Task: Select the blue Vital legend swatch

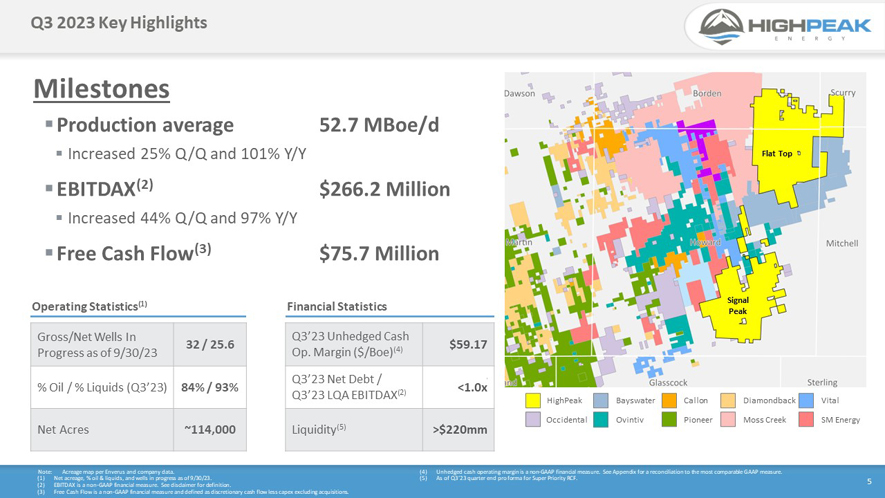Action: coord(806,400)
